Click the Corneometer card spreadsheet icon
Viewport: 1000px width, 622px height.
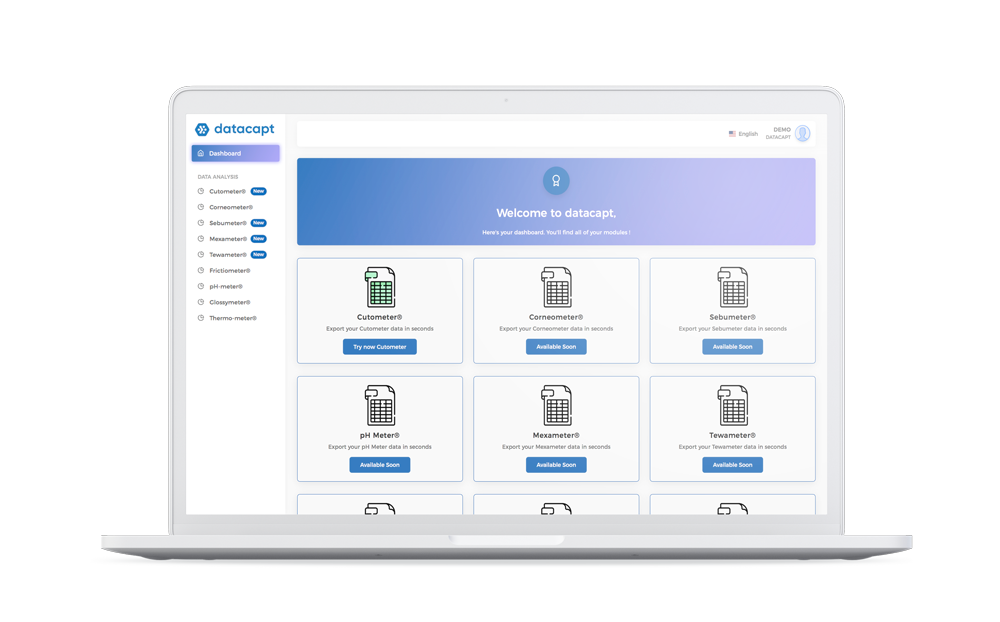556,287
